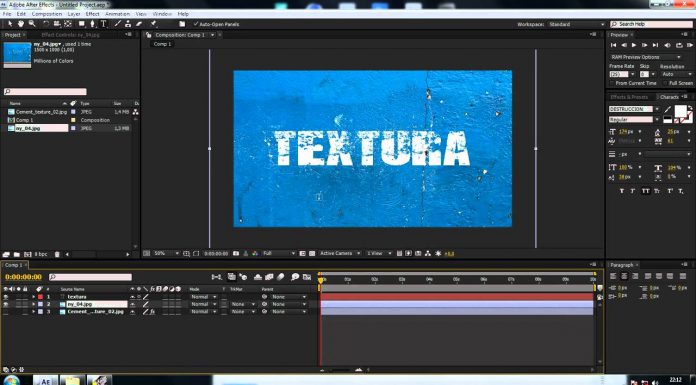Select the Puppet Pin tool
The image size is (696, 385).
(x=154, y=24)
